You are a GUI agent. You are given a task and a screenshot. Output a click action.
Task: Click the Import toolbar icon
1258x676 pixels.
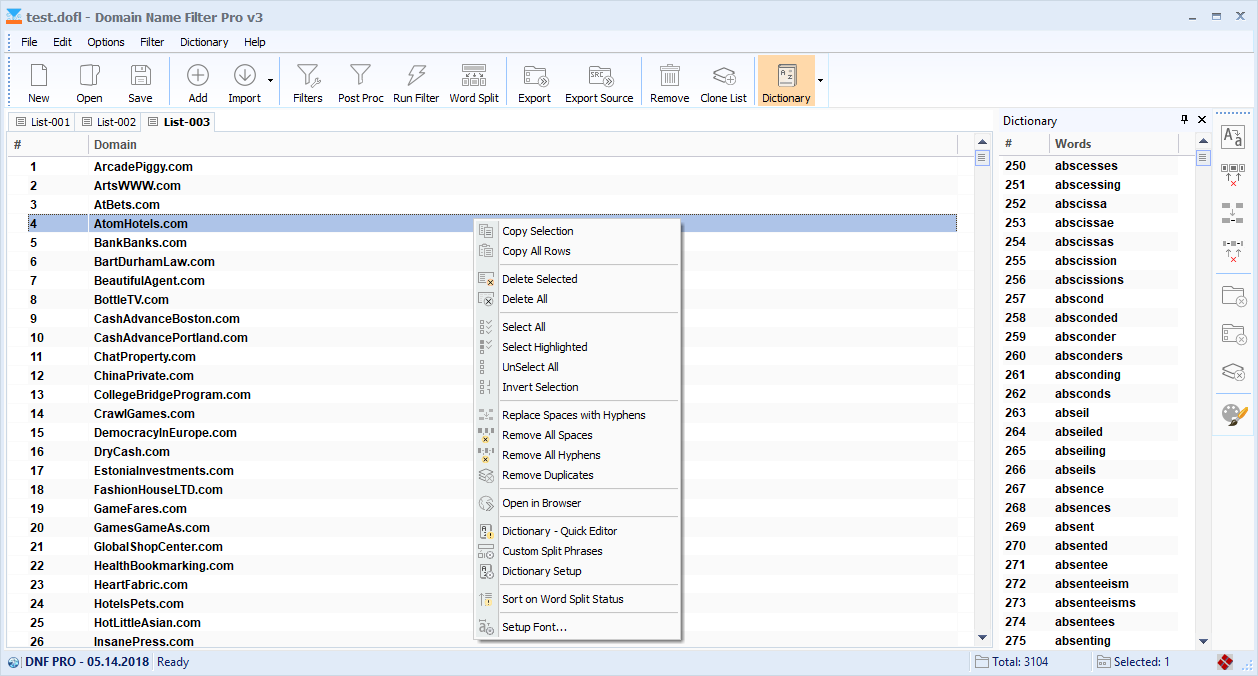point(244,81)
